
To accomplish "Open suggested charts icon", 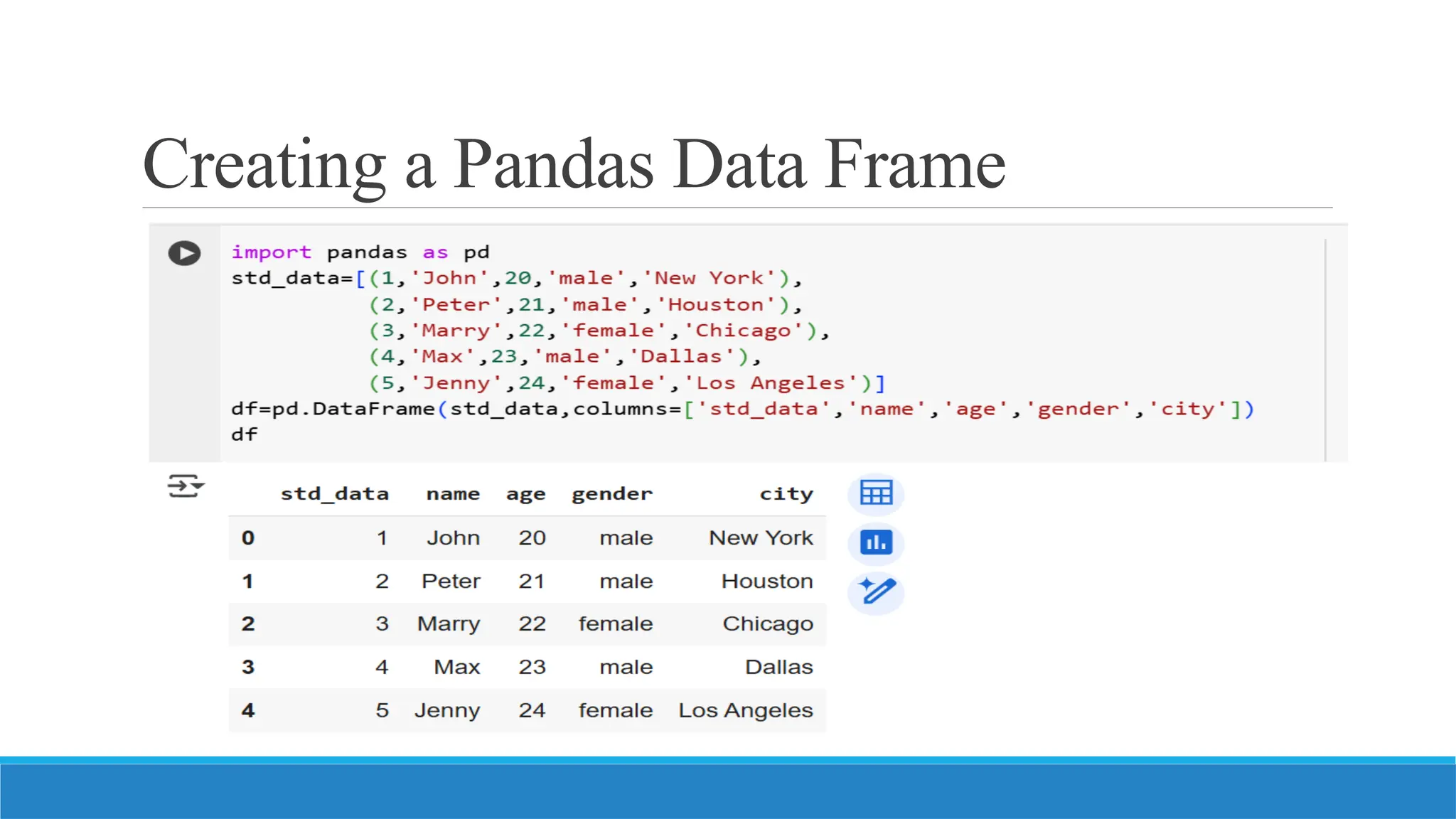I will pyautogui.click(x=876, y=542).
